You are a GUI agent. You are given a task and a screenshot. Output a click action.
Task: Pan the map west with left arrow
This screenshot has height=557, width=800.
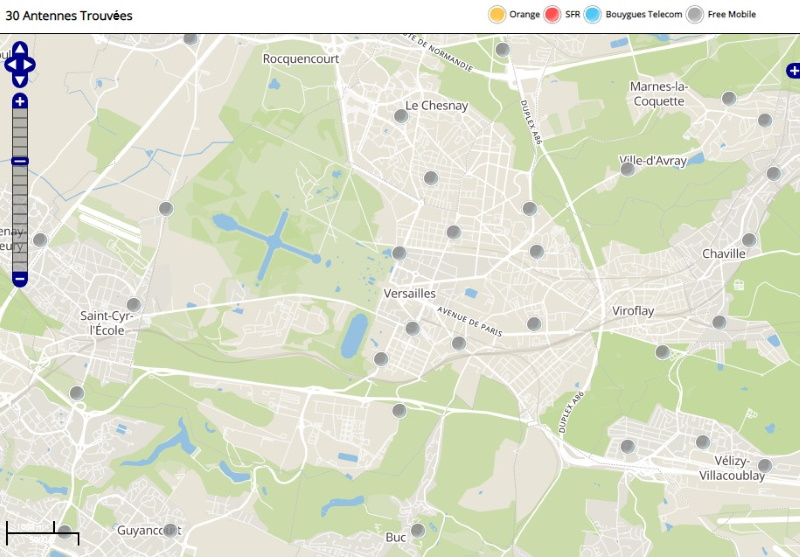9,65
